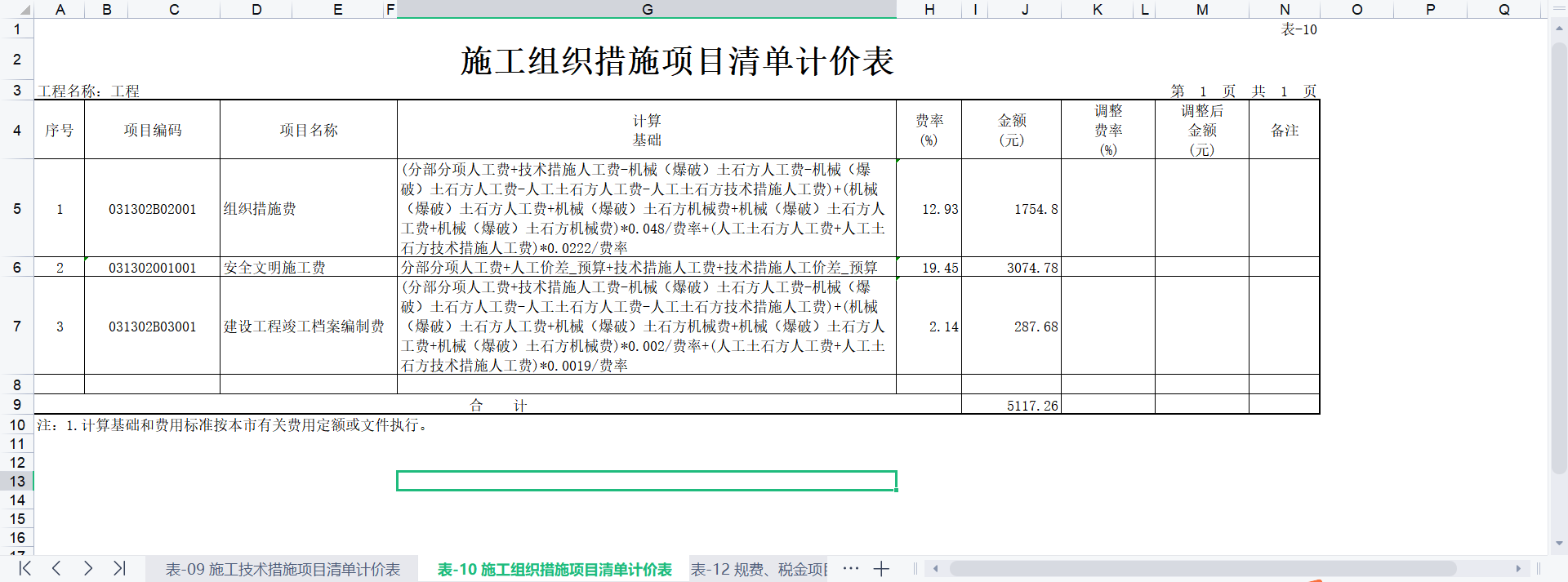Click header cell 调整后金额(元)
The image size is (1568, 582).
pyautogui.click(x=1202, y=130)
